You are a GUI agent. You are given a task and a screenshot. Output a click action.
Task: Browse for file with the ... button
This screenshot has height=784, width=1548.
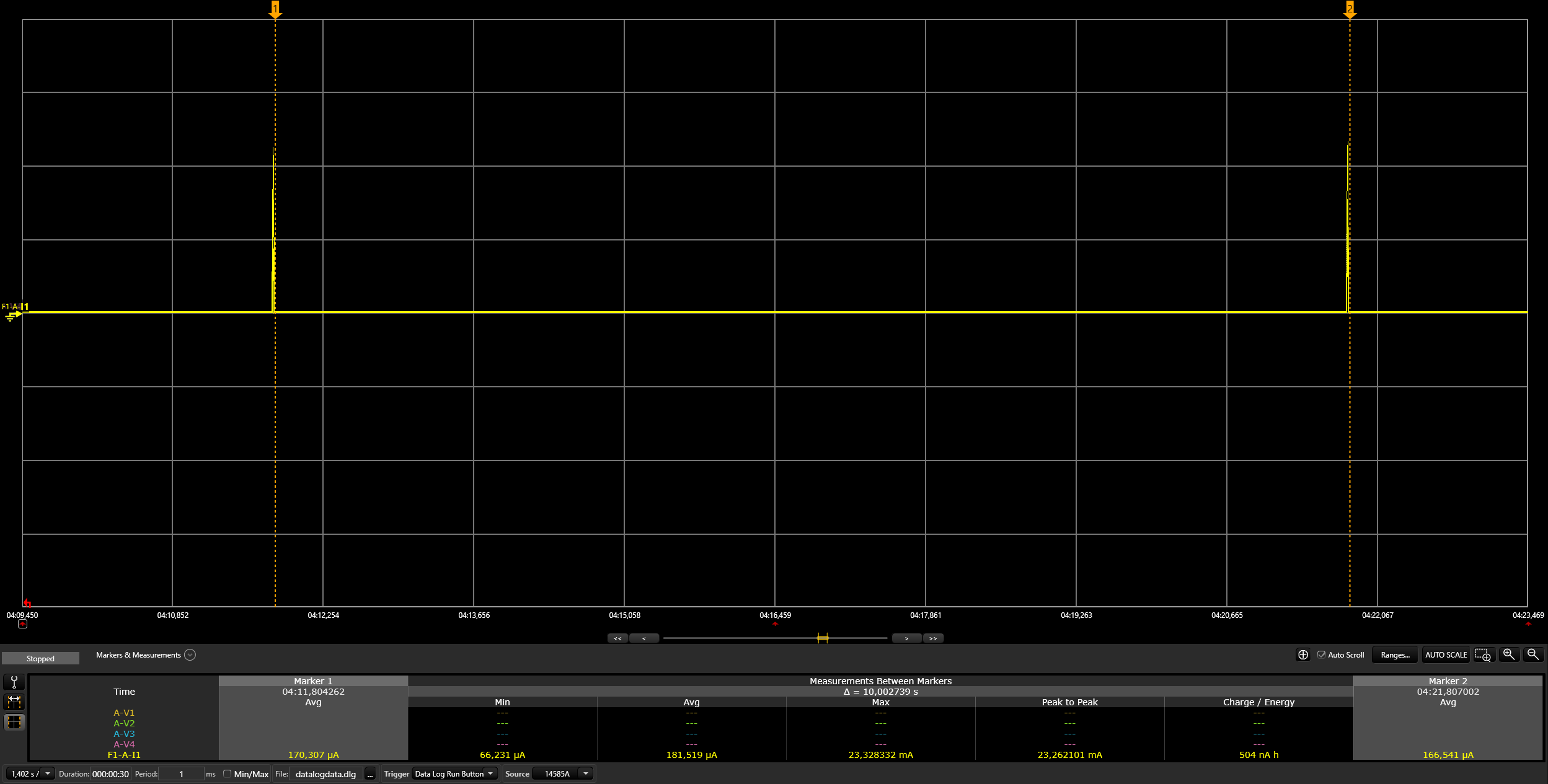tap(370, 774)
